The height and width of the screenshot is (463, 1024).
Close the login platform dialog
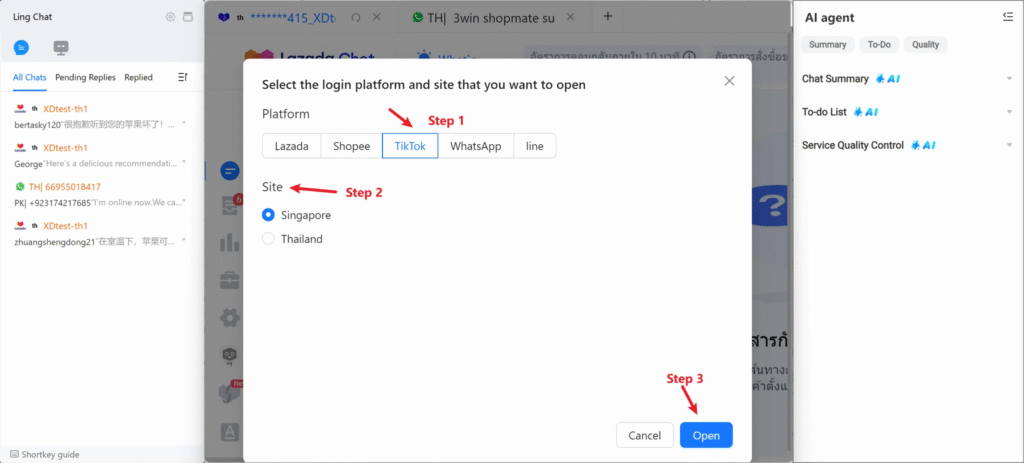(729, 81)
